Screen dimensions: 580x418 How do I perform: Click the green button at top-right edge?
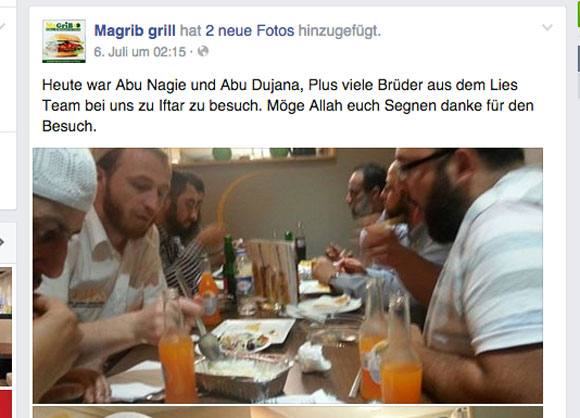(579, 13)
